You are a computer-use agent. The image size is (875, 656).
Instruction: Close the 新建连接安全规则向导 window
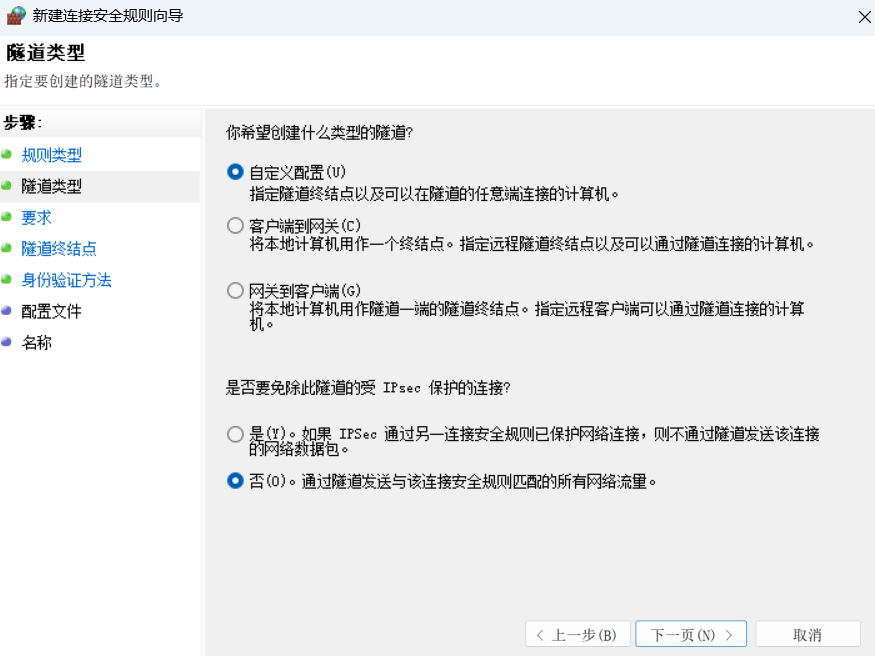click(864, 17)
